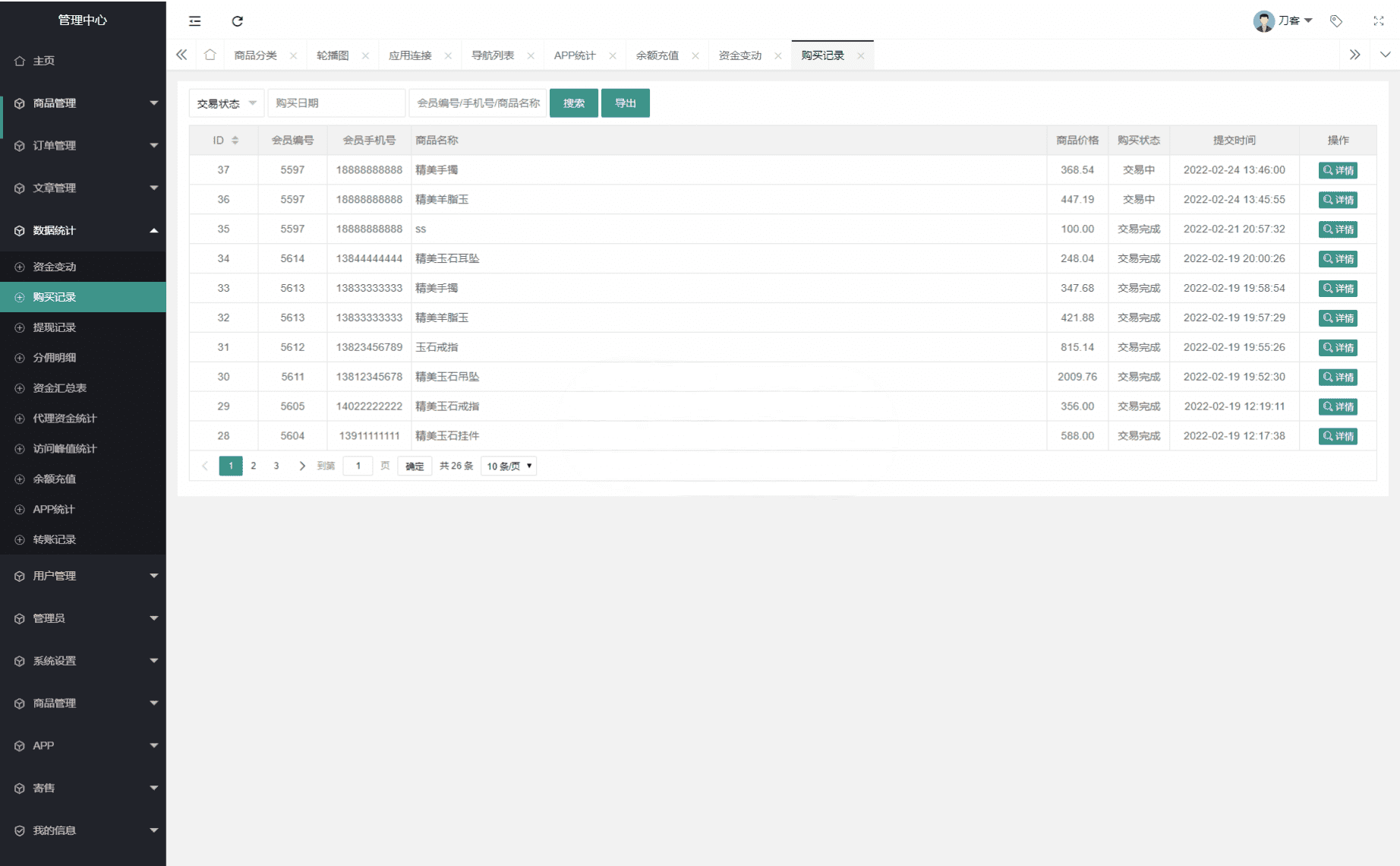This screenshot has width=1400, height=866.
Task: Open 资金变动 in the sidebar
Action: click(83, 267)
